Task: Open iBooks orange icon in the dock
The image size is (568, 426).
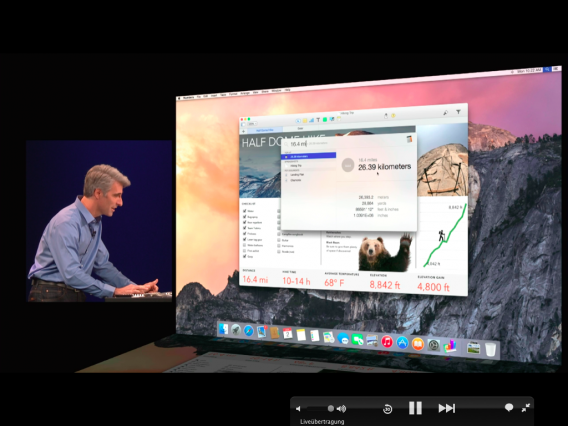Action: (x=418, y=344)
